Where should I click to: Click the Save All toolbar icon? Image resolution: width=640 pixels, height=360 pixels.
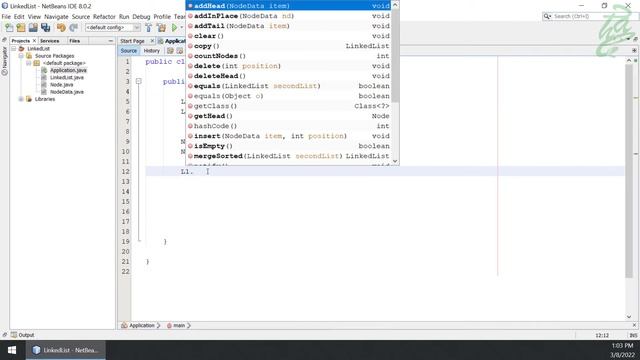[45, 27]
